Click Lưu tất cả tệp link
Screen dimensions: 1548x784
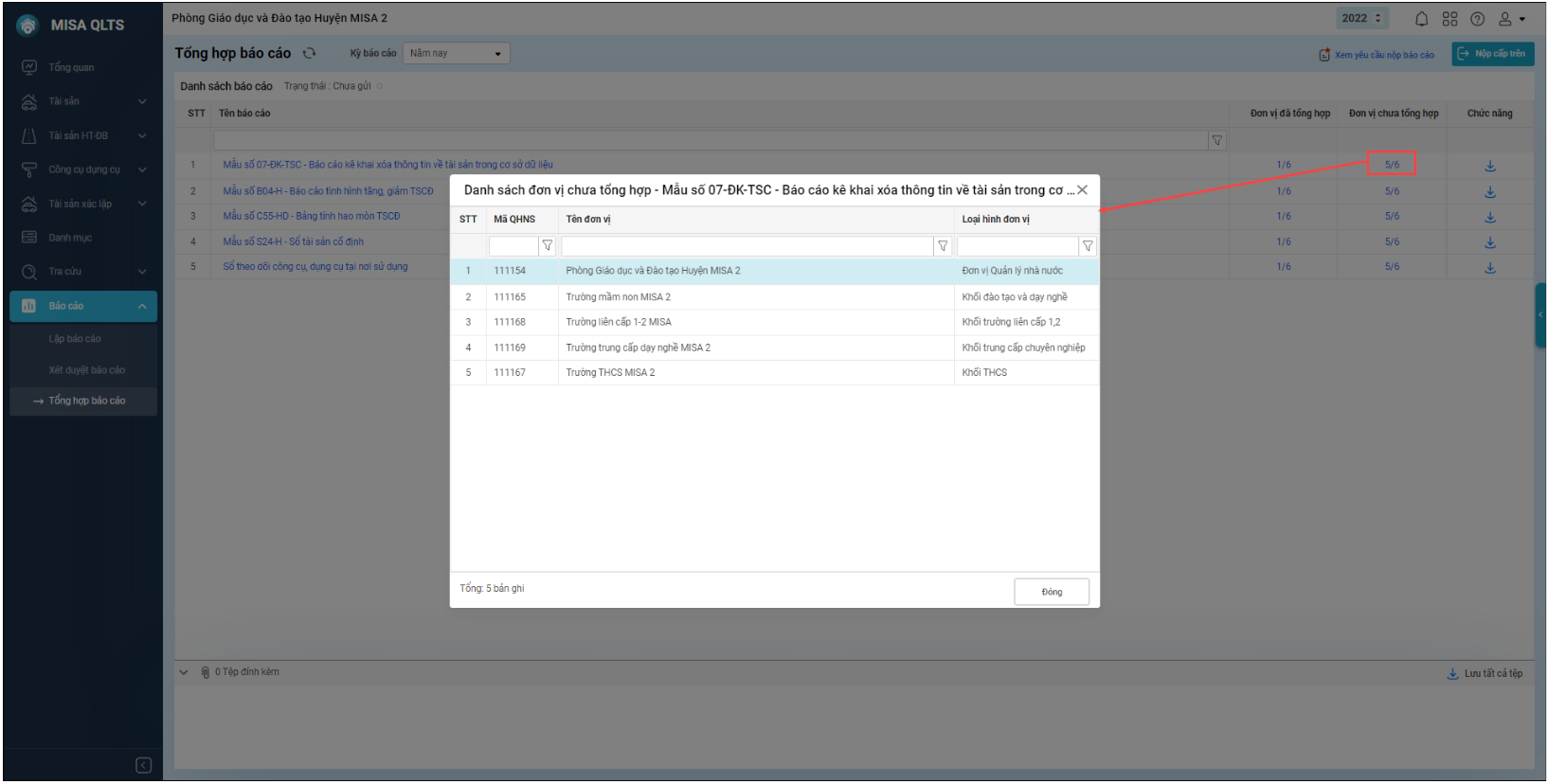1493,673
